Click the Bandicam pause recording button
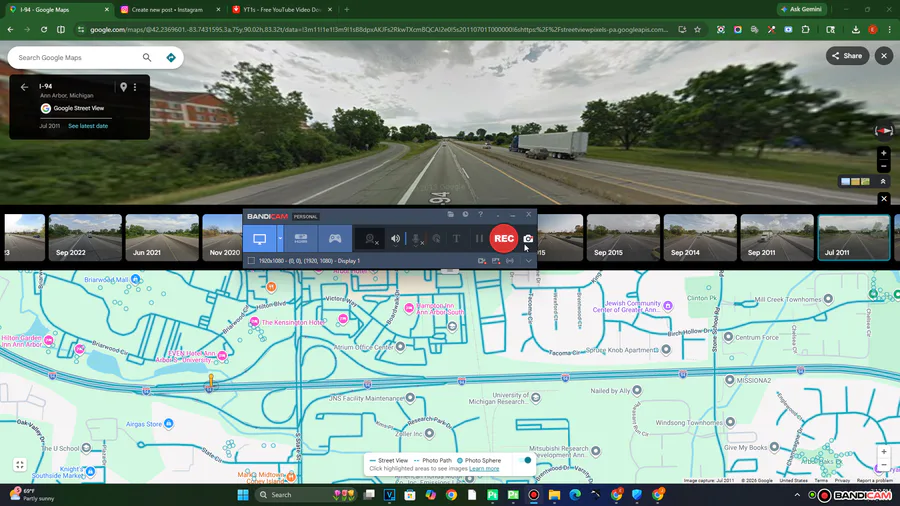Viewport: 900px width, 506px height. click(x=479, y=239)
